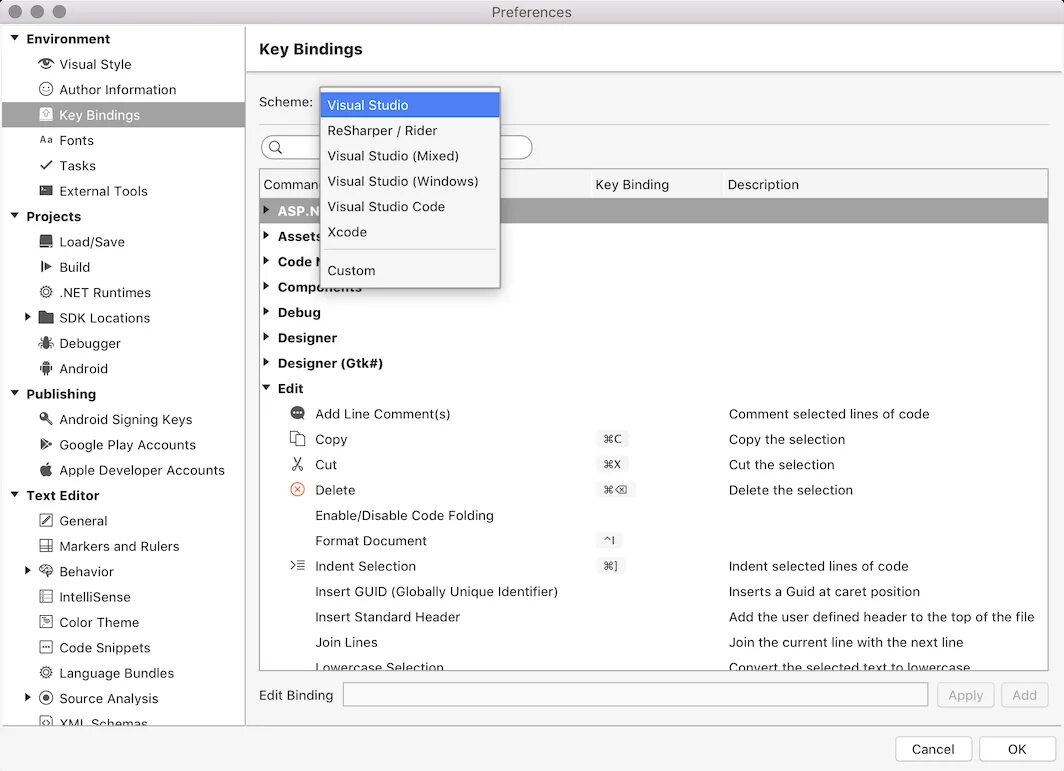Click the search magnifier icon

(276, 147)
